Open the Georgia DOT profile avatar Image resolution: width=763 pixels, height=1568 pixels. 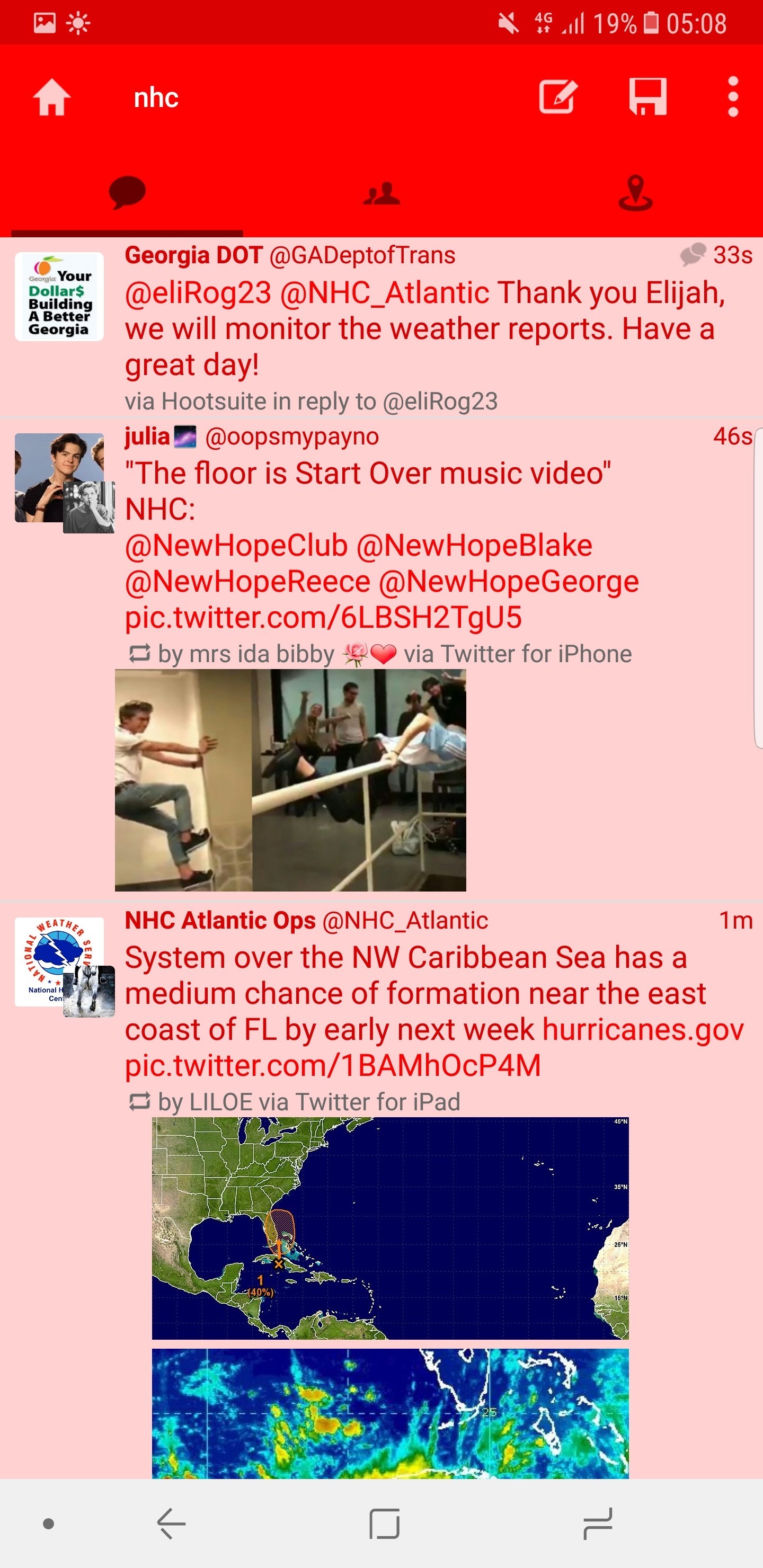pos(59,297)
